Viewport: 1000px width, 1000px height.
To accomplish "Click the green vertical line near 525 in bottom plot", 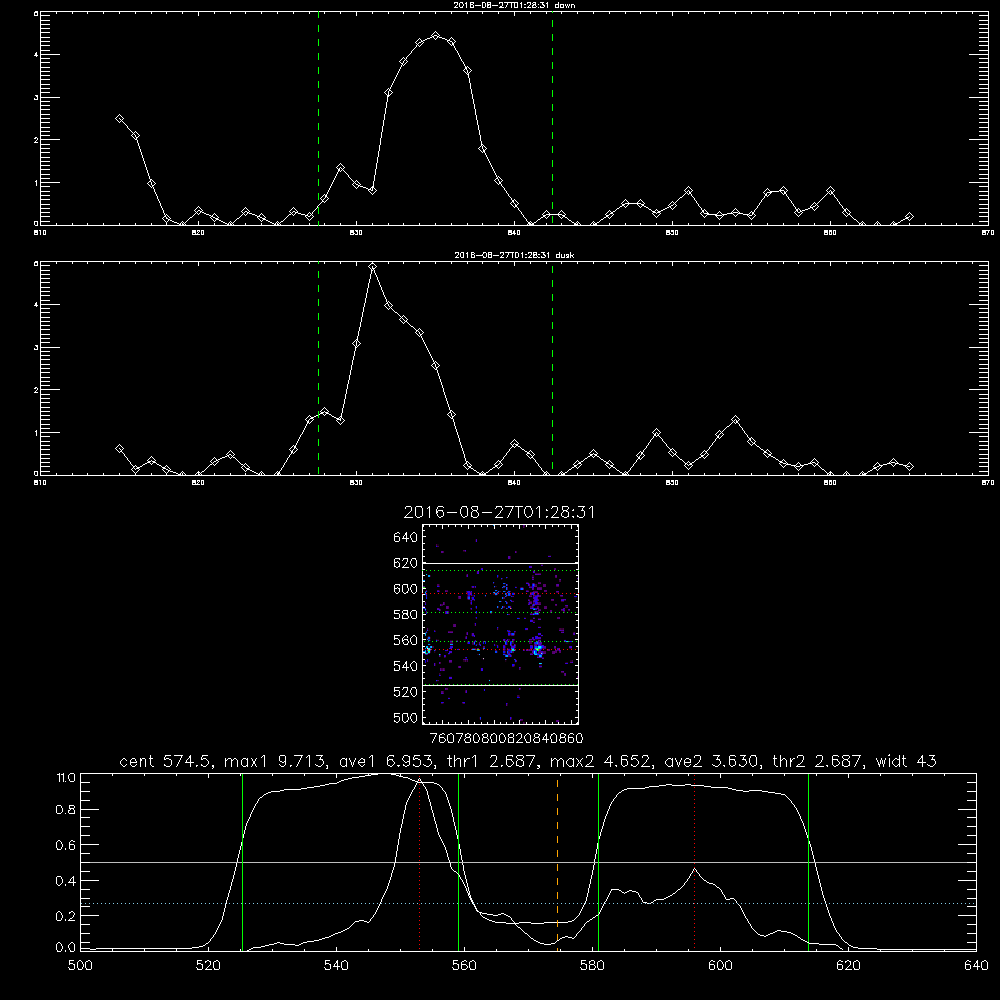I will [x=242, y=861].
